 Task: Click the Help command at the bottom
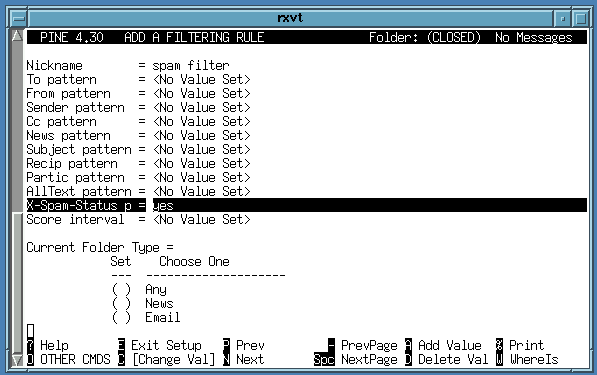coord(48,345)
